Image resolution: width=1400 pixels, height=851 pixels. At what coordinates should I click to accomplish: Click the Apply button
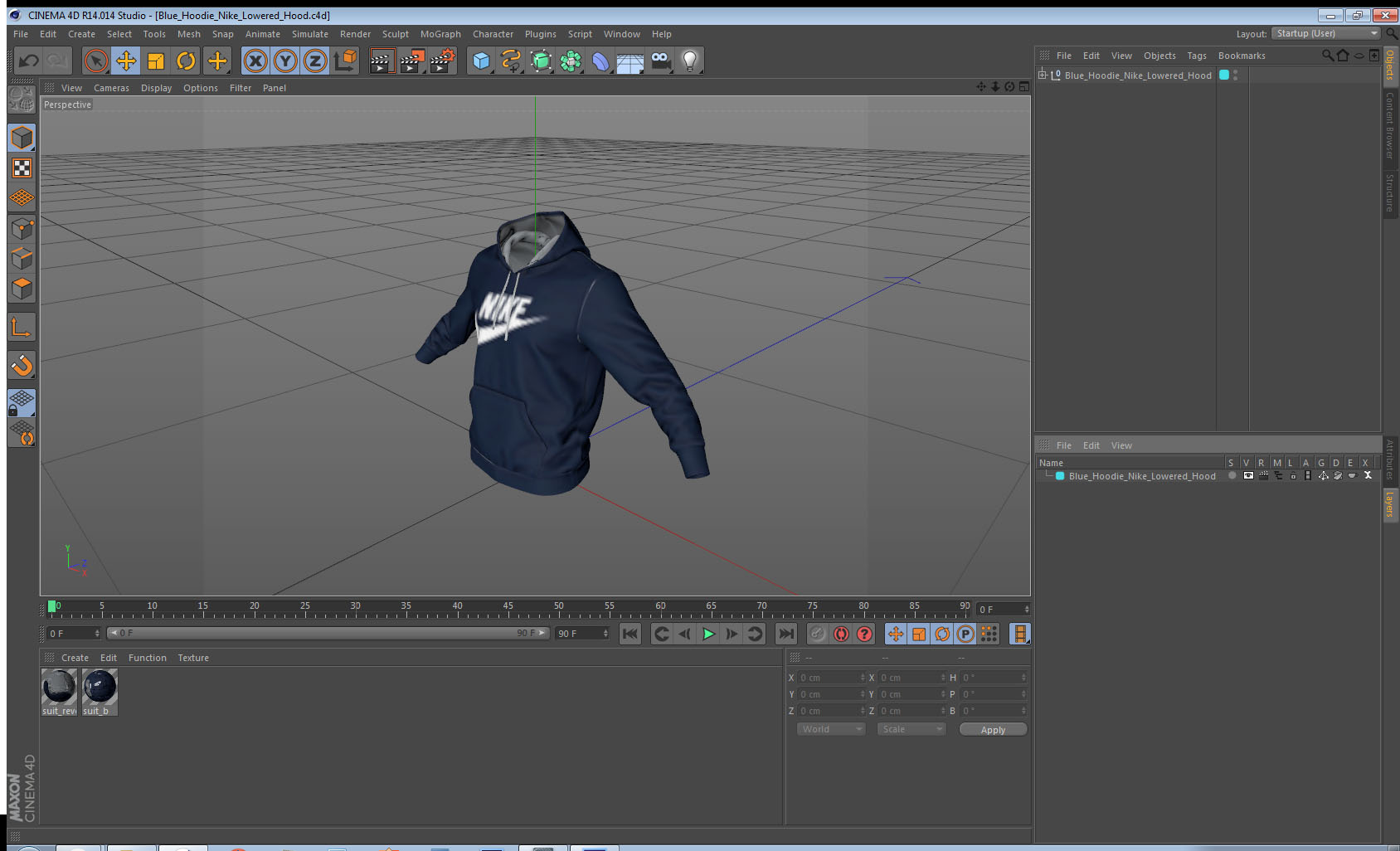993,729
